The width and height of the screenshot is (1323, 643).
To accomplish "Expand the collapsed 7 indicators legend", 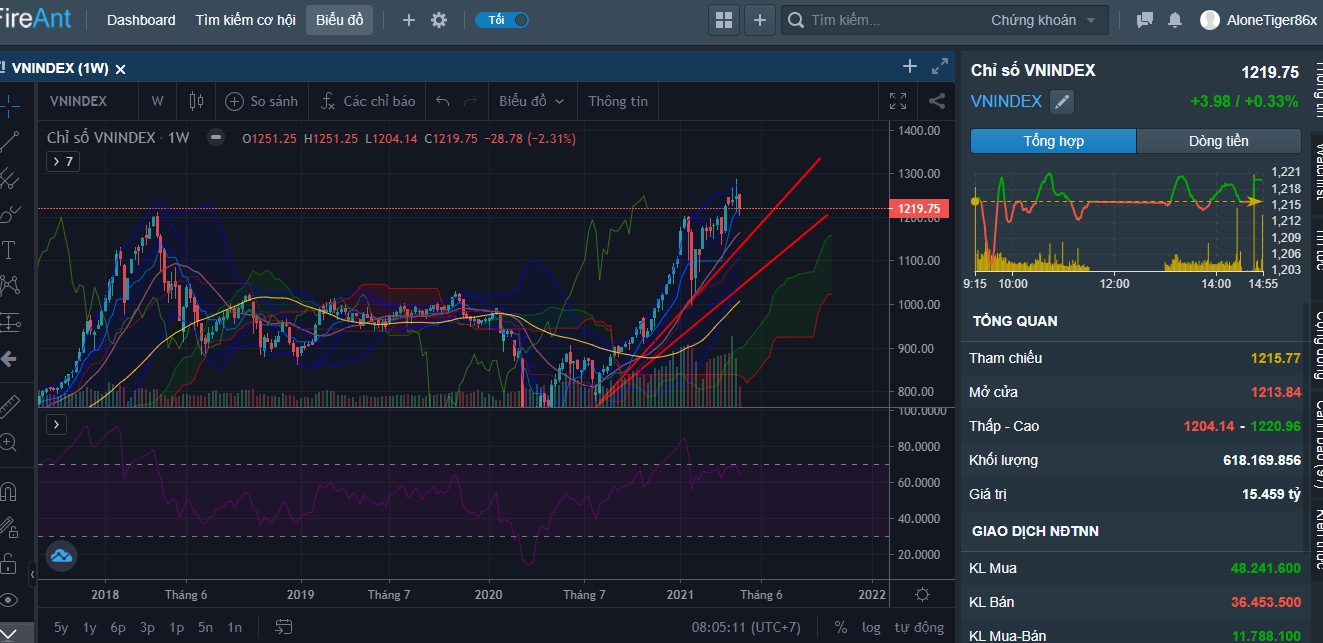I will point(62,161).
